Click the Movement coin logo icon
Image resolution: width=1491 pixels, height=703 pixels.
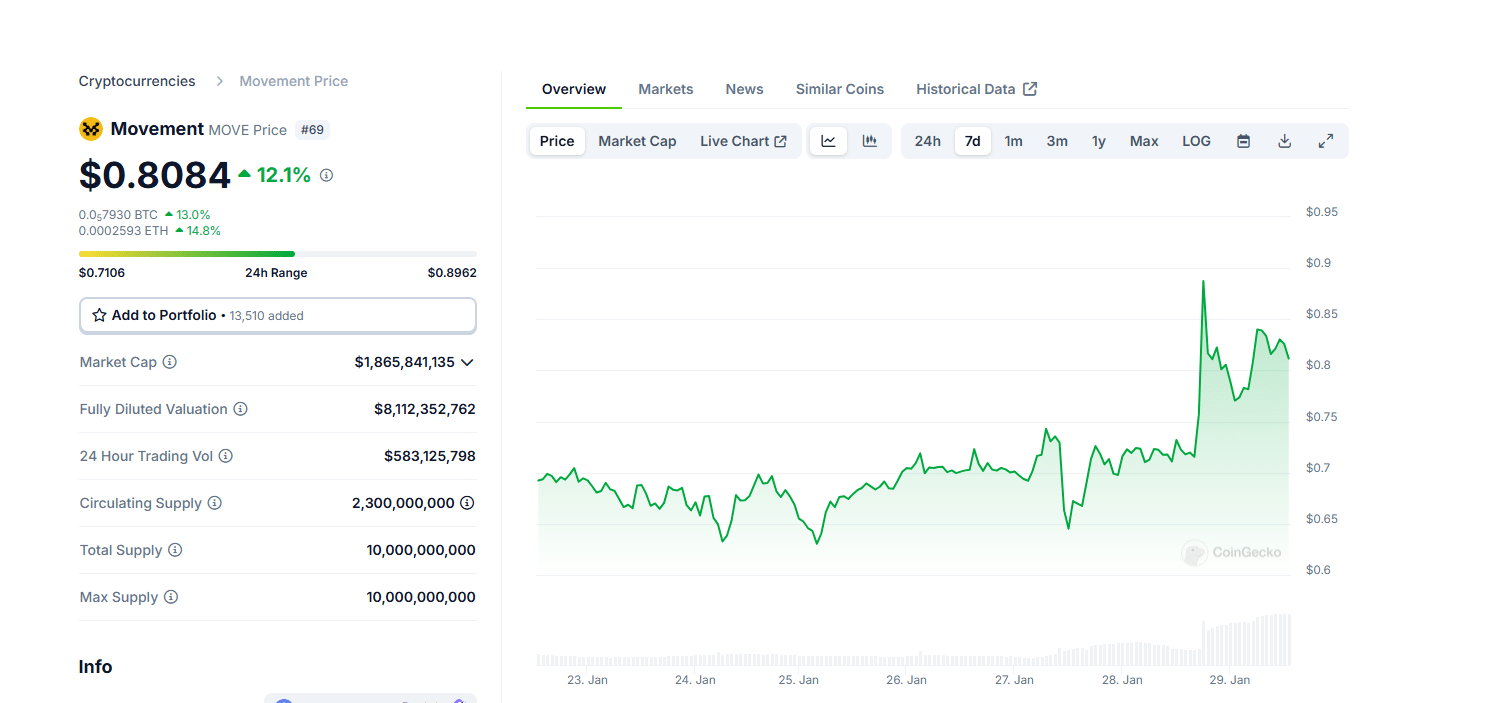click(x=91, y=129)
